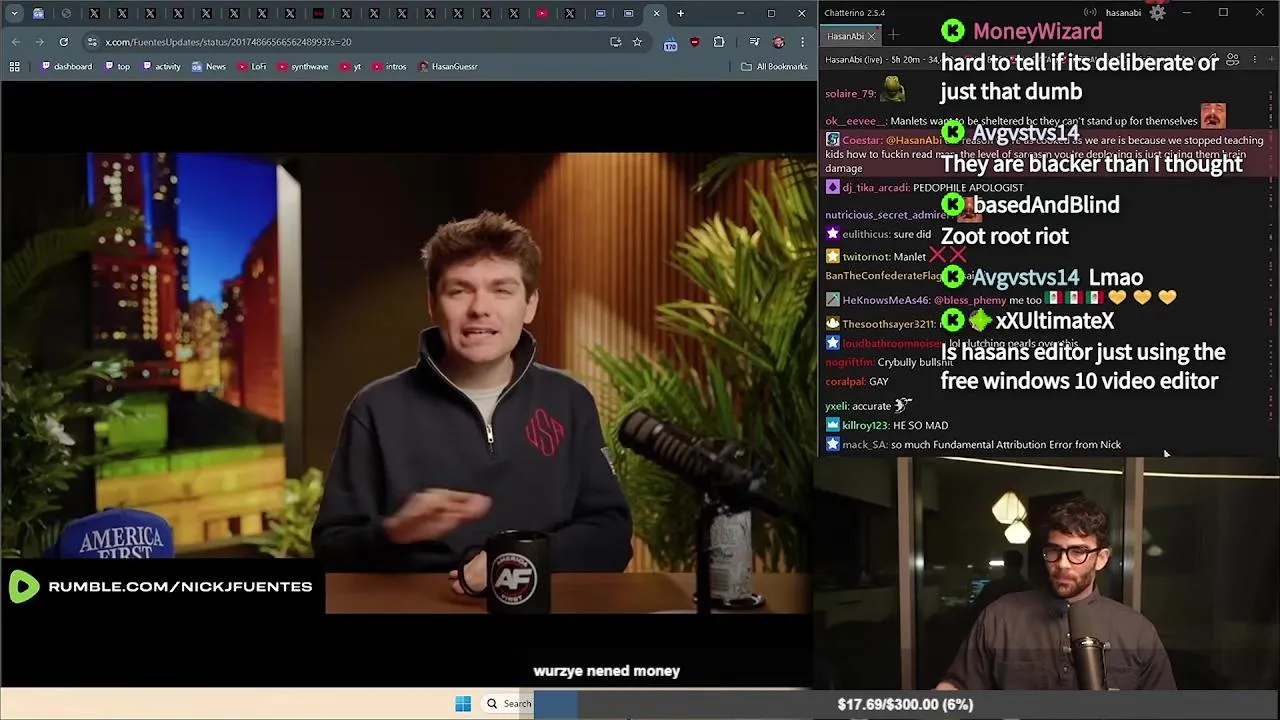Switch to the first browser tab
Image resolution: width=1280 pixels, height=720 pixels.
pos(38,13)
